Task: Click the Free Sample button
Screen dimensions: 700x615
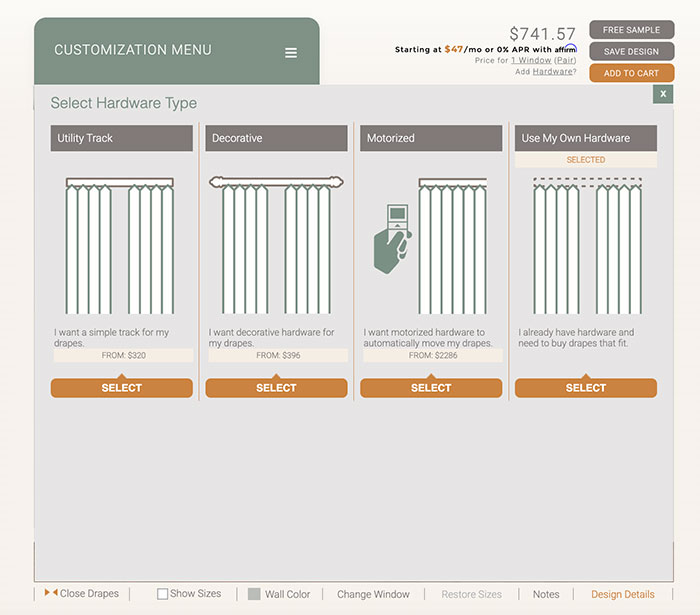Action: 631,30
